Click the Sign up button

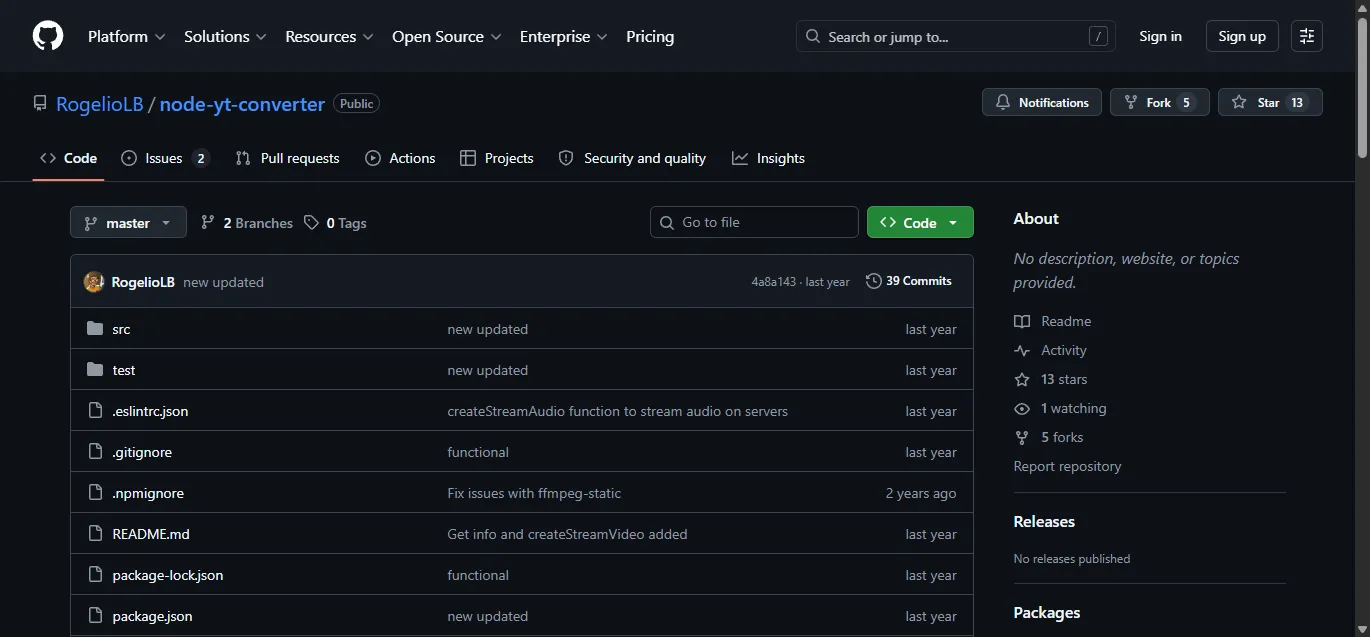[x=1242, y=36]
